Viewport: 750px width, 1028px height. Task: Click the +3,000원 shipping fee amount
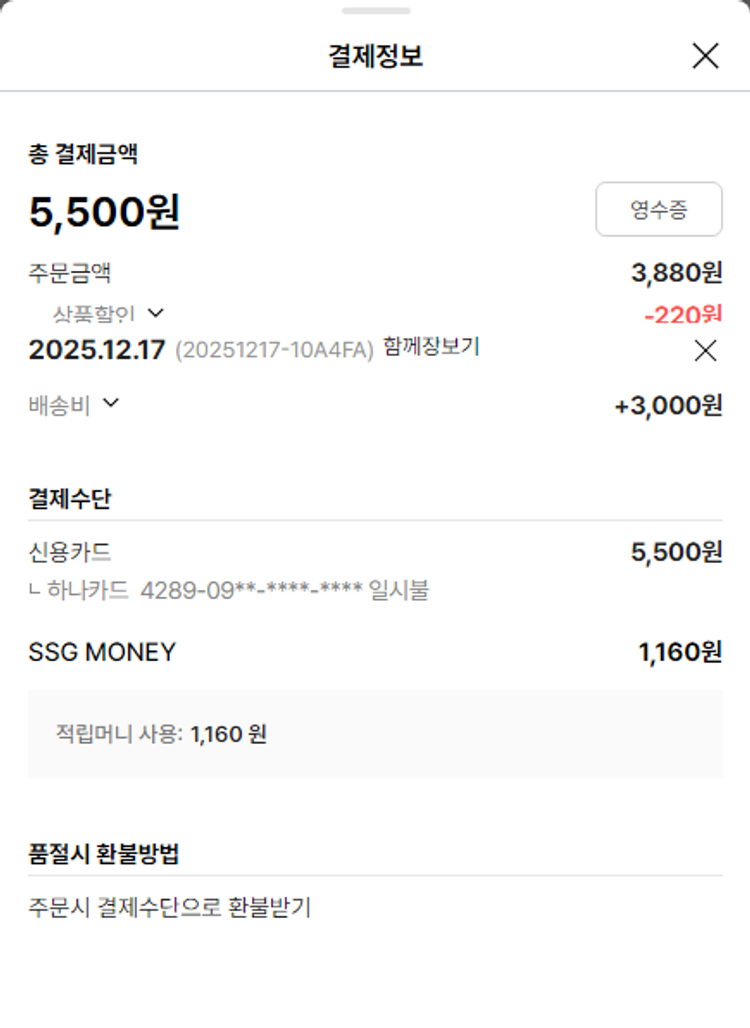point(667,405)
